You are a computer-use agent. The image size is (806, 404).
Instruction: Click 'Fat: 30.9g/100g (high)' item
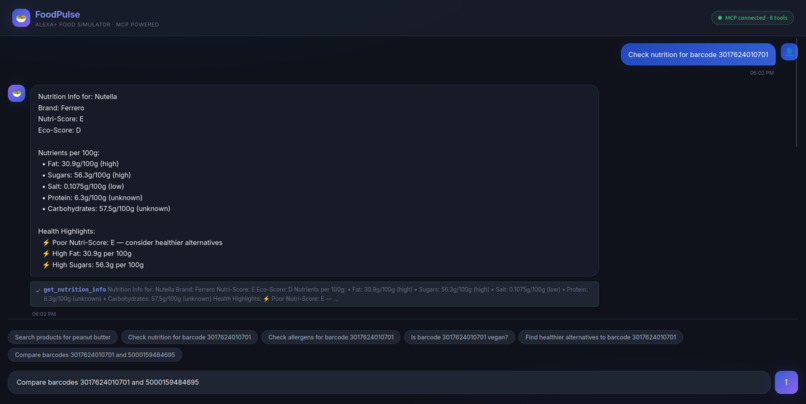pos(83,164)
